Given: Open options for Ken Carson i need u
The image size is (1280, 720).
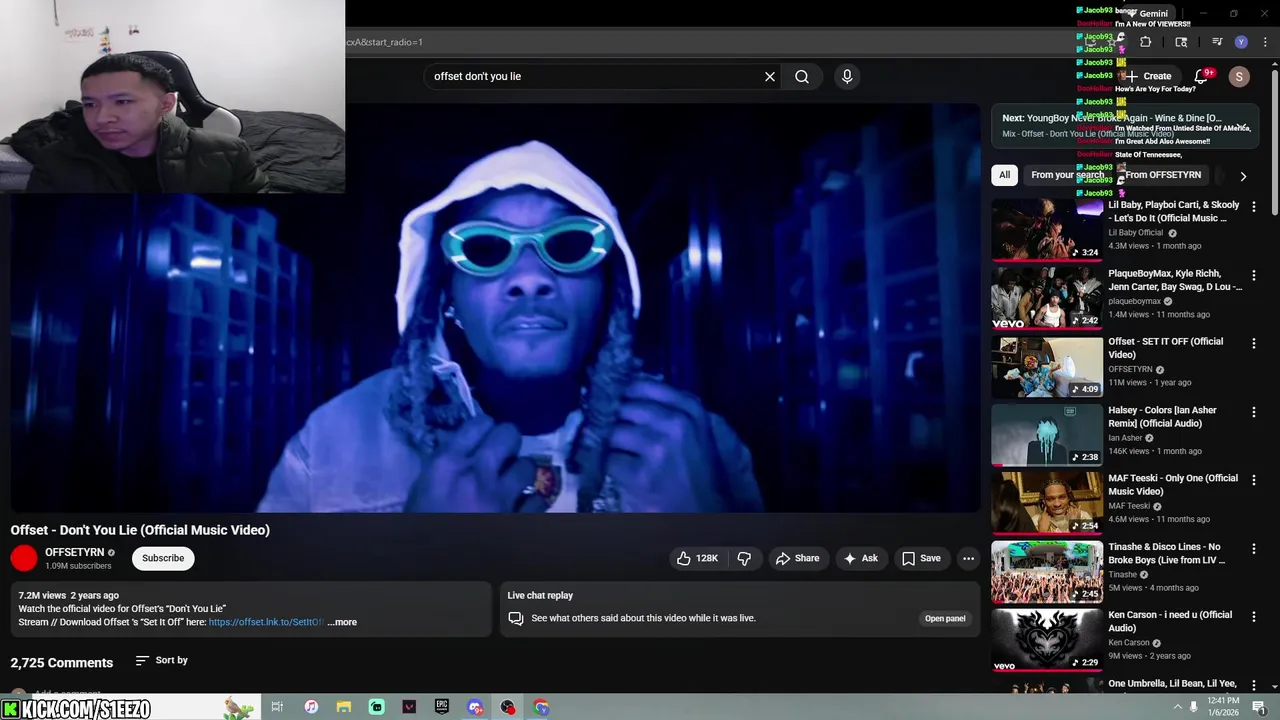Looking at the screenshot, I should coord(1254,616).
